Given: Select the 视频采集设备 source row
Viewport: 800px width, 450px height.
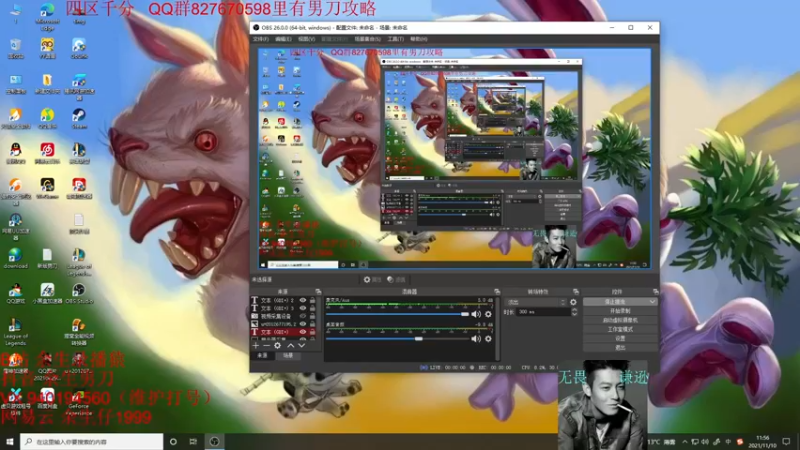Looking at the screenshot, I should click(x=284, y=316).
